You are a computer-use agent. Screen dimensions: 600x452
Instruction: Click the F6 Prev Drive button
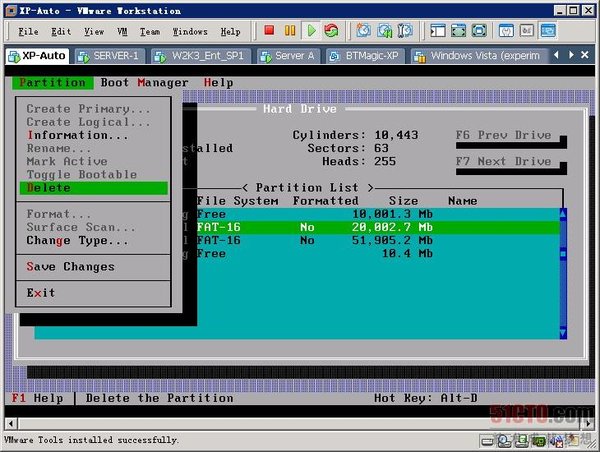[x=503, y=135]
